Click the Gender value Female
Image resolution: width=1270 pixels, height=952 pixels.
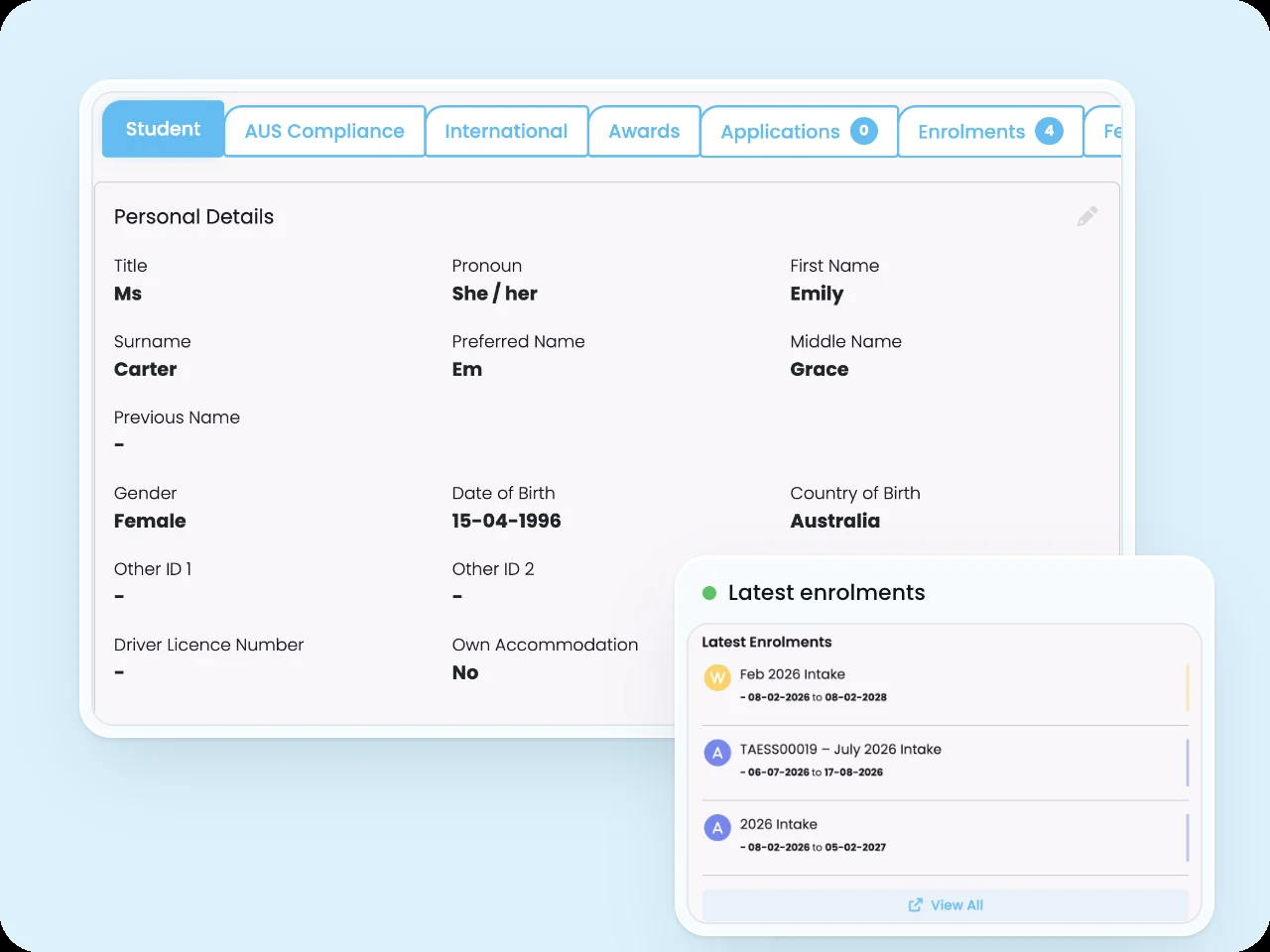click(150, 521)
